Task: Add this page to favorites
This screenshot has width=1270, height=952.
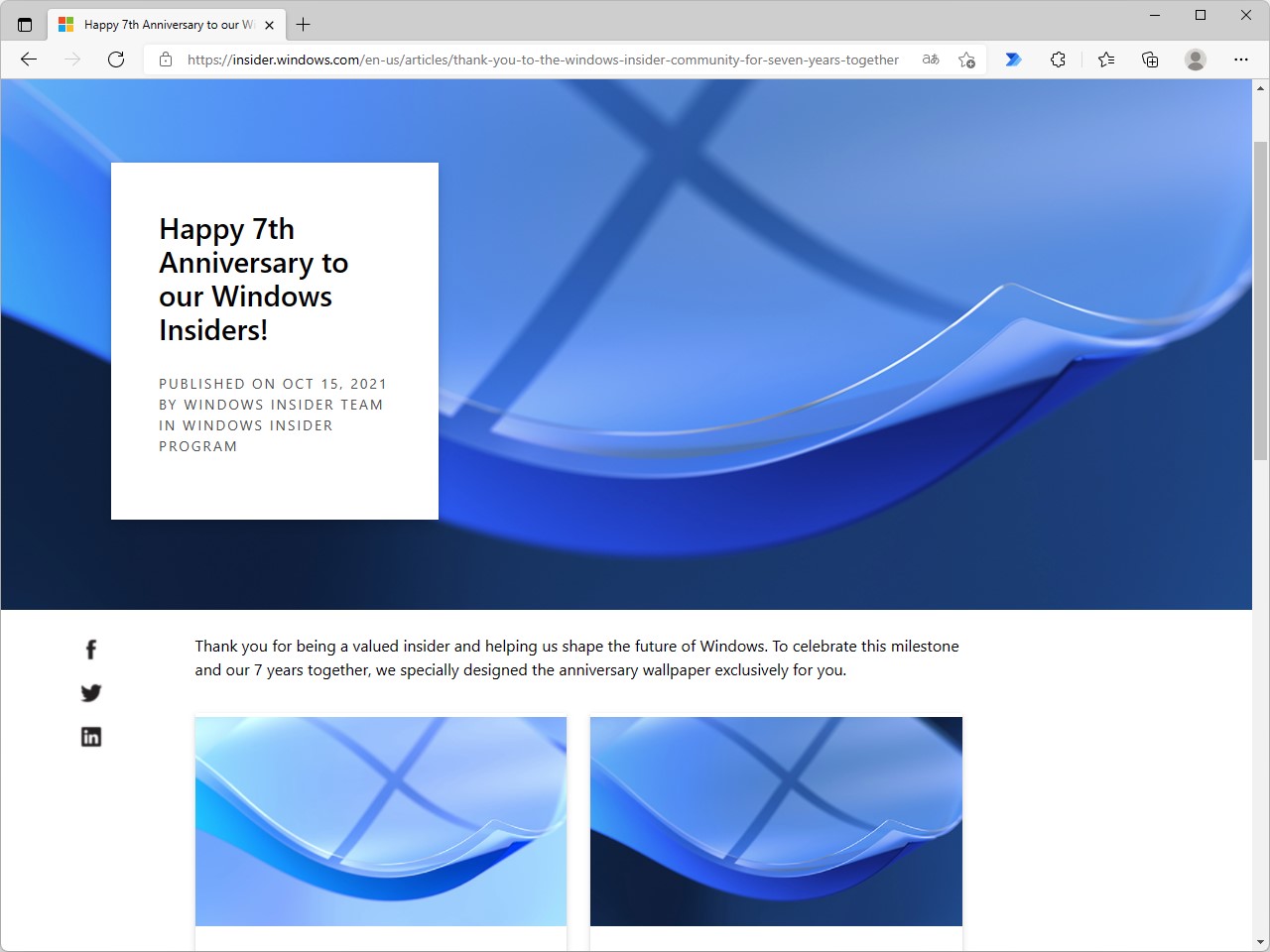Action: point(965,59)
